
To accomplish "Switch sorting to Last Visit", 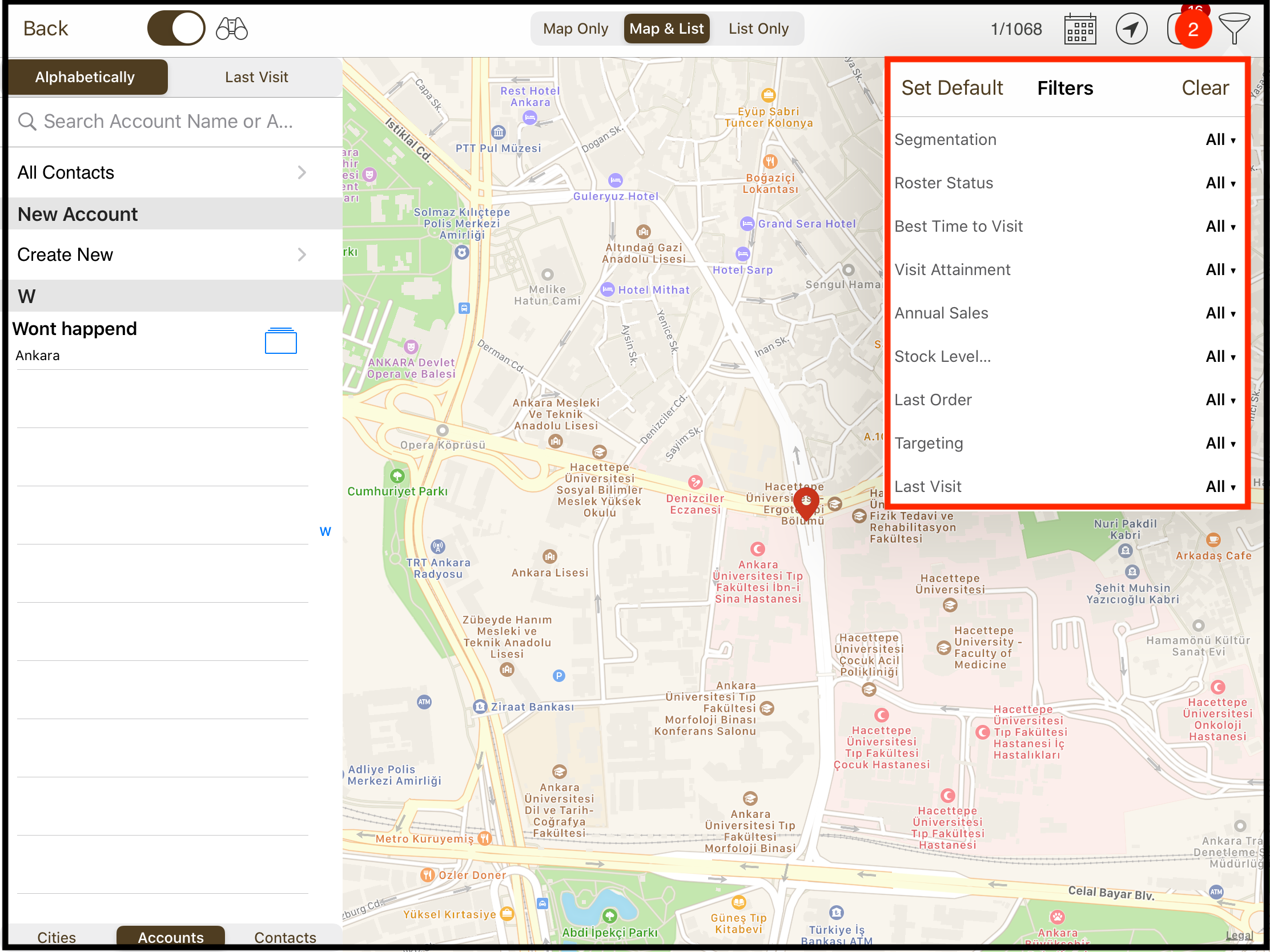I will (256, 76).
